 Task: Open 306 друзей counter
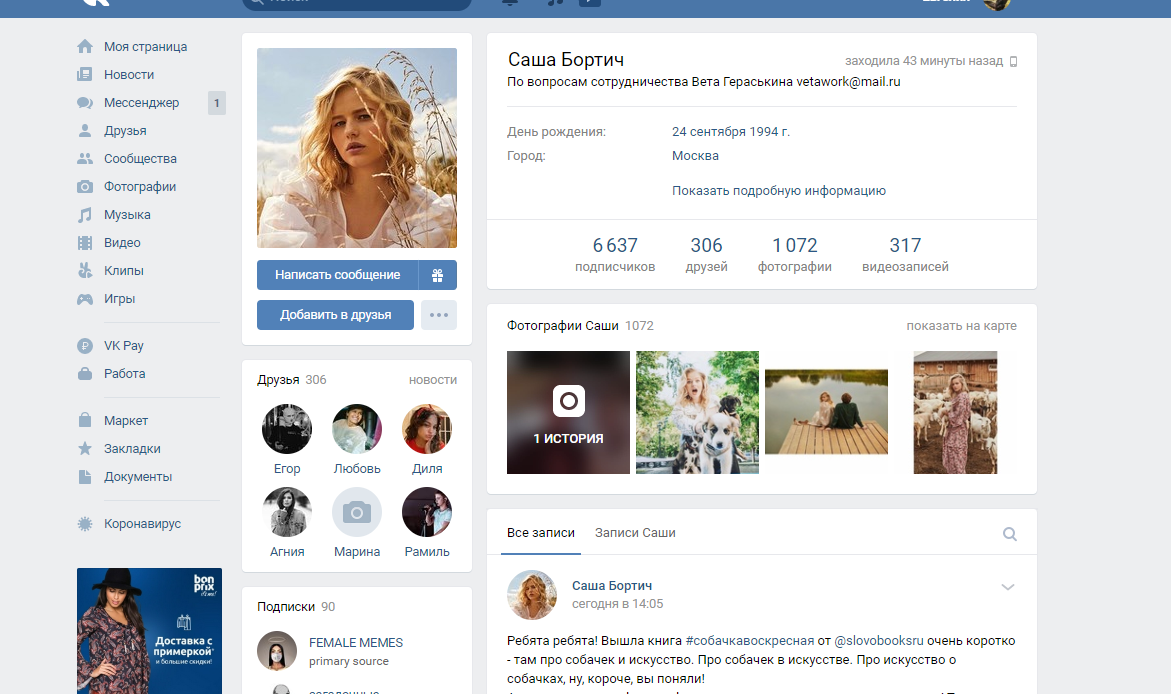[706, 255]
